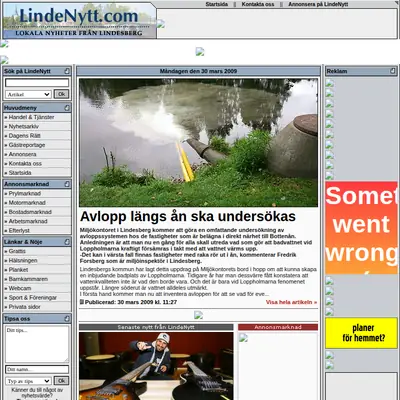
Task: Select the Senaste nytt från LindeNytt header
Action: coord(156,327)
